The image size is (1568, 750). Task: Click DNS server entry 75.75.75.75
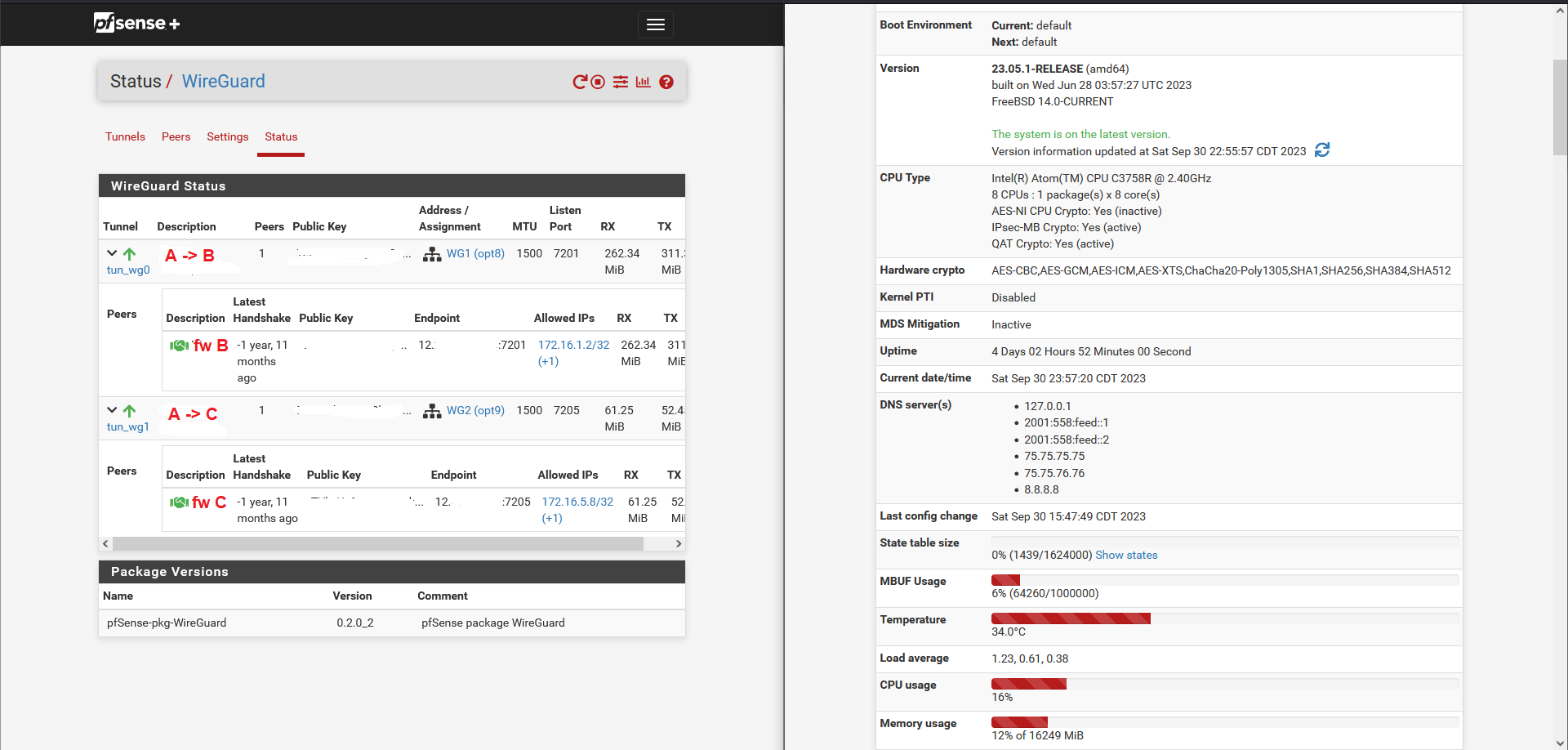pos(1054,456)
